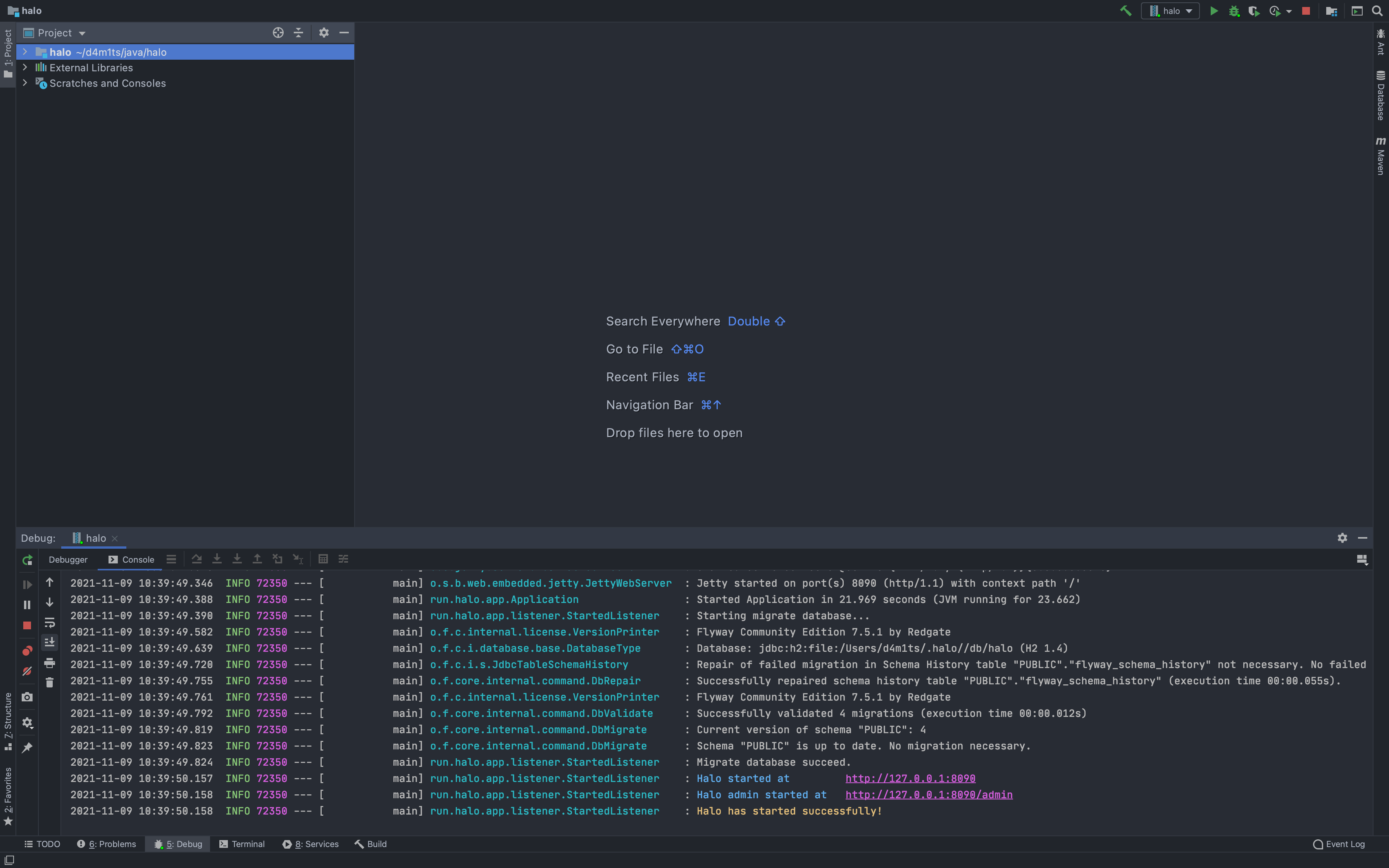Click the Debug bug icon in top toolbar
Screen dimensions: 1389x868
tap(1234, 11)
